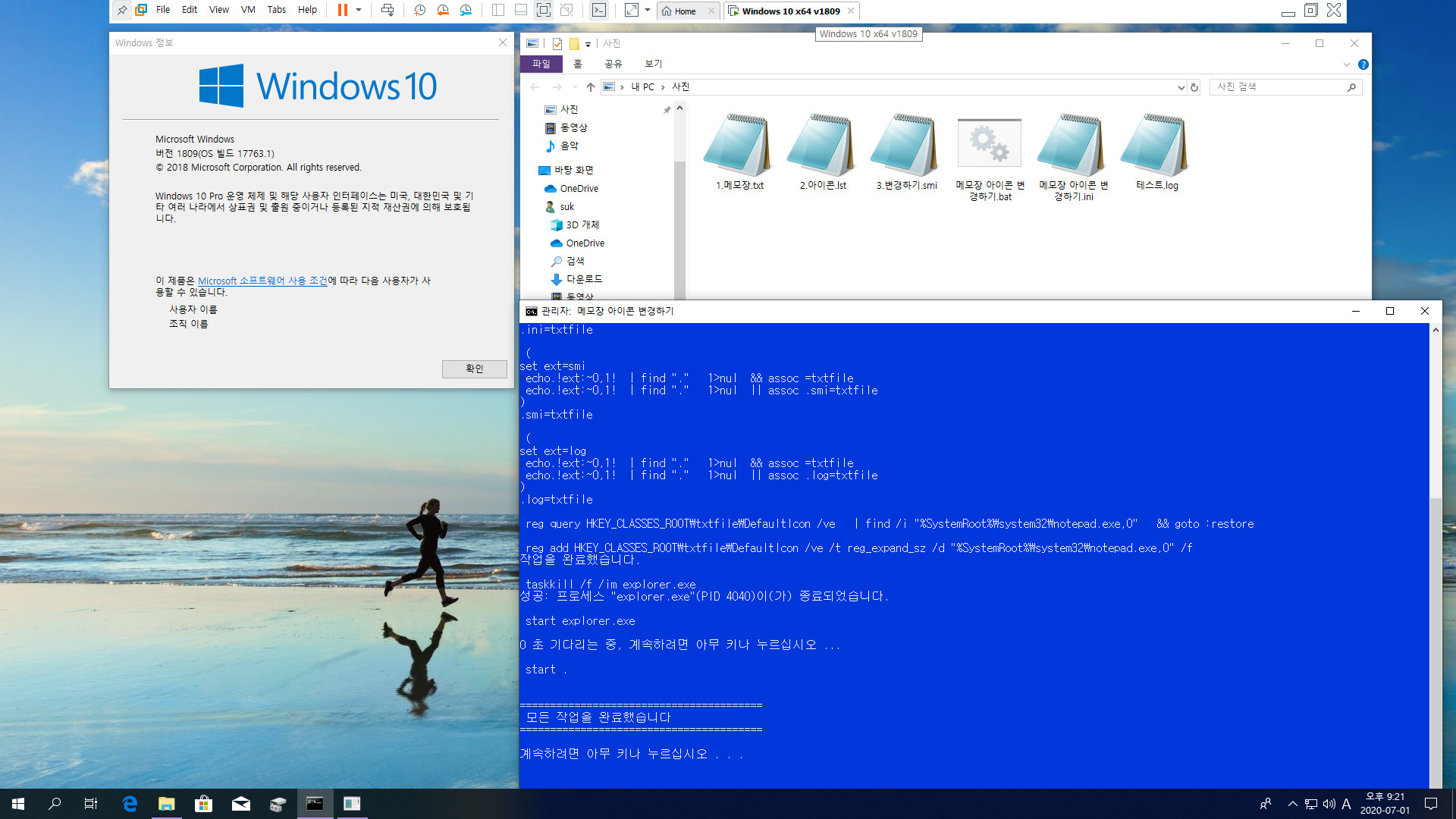The image size is (1456, 819).
Task: Select 테스트.log file
Action: (1156, 153)
